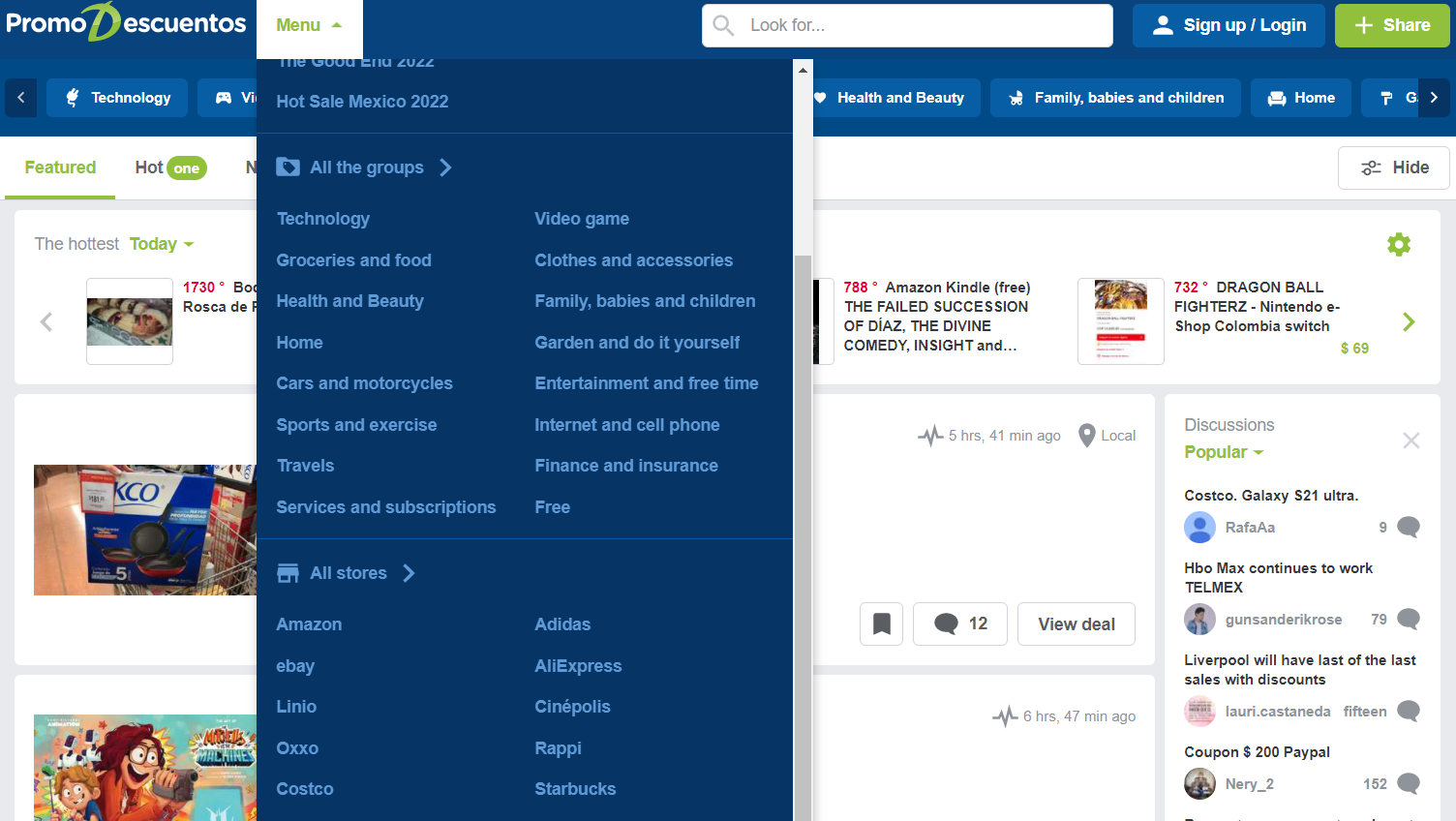Click the Hide filters button
The width and height of the screenshot is (1456, 821).
click(x=1394, y=167)
